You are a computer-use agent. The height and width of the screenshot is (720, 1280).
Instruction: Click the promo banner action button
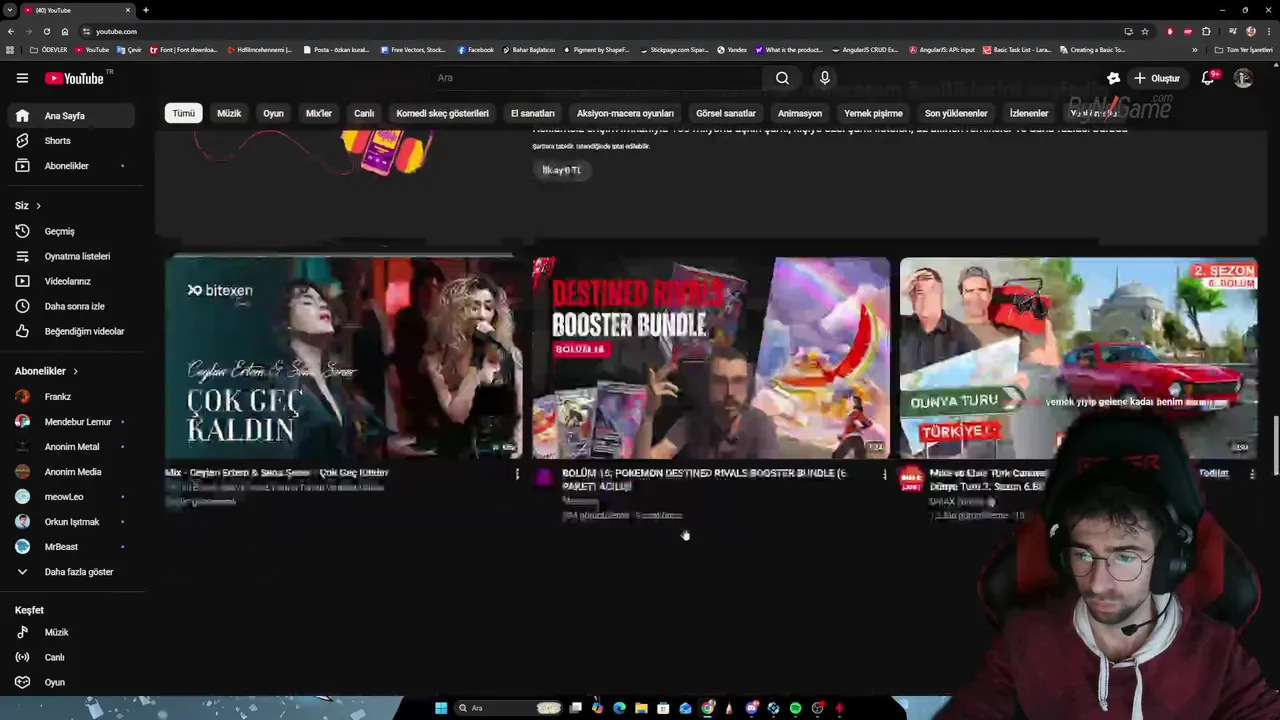tap(561, 170)
